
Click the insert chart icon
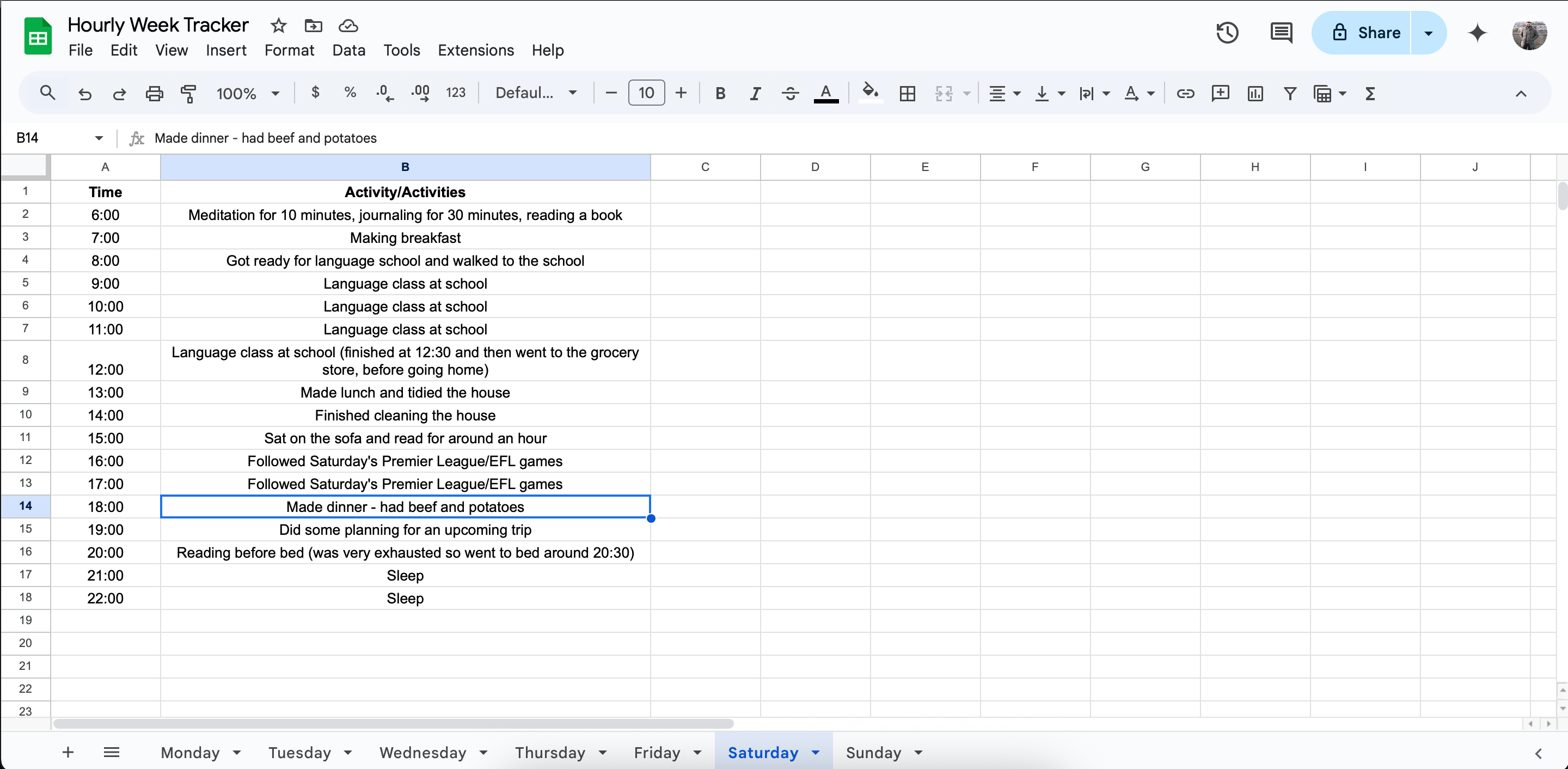point(1254,94)
